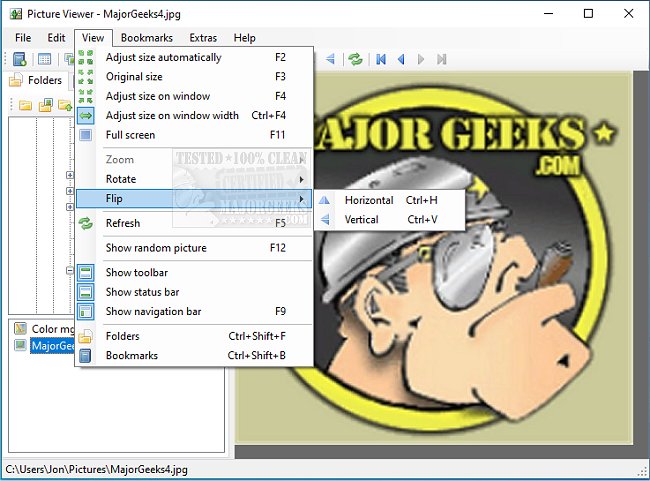Open the File menu

coord(23,38)
